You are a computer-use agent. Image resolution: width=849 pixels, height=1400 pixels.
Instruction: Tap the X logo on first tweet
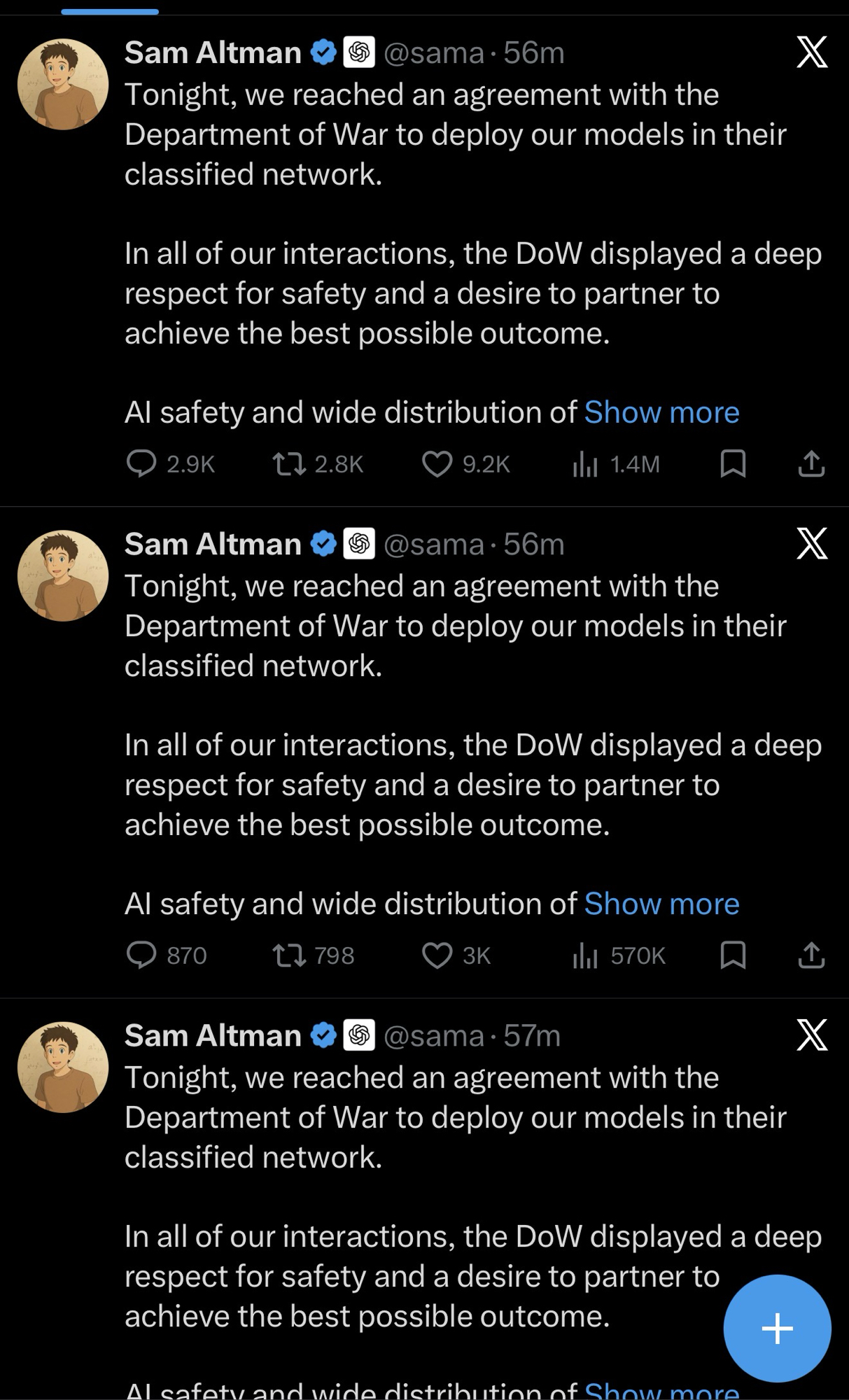tap(812, 52)
